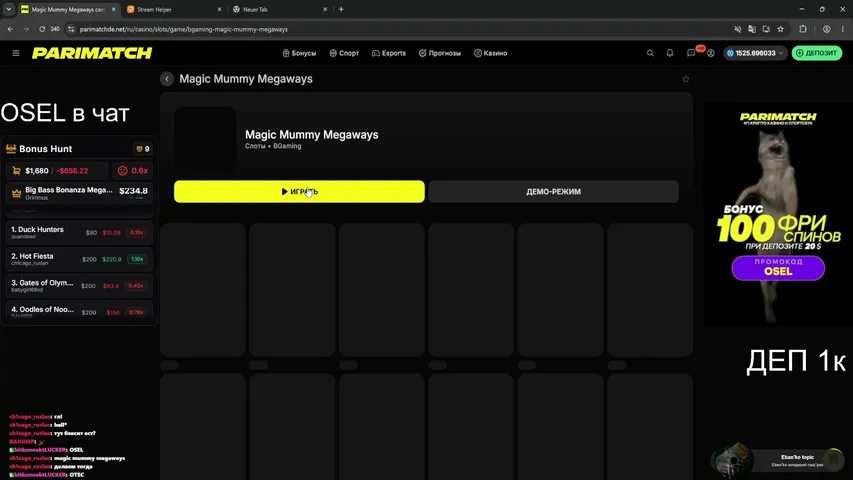Open the Спорт section
This screenshot has width=853, height=480.
point(344,53)
